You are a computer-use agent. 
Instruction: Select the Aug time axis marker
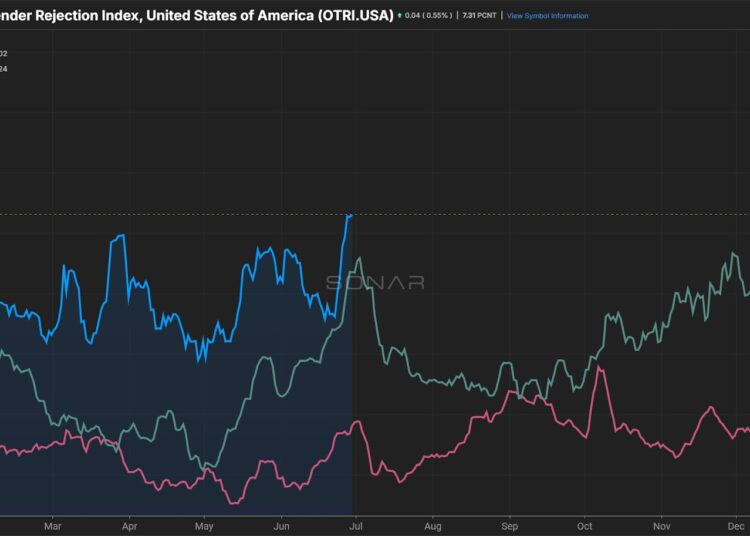(x=433, y=525)
